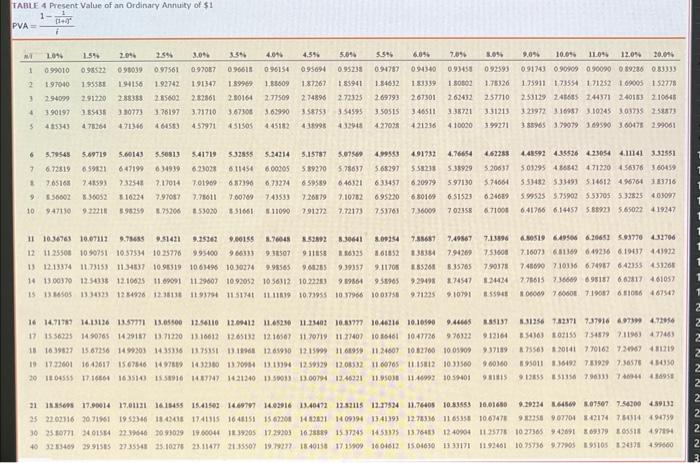Click bold cell value 5.79548 in row 6
This screenshot has height=463, width=700.
click(58, 154)
